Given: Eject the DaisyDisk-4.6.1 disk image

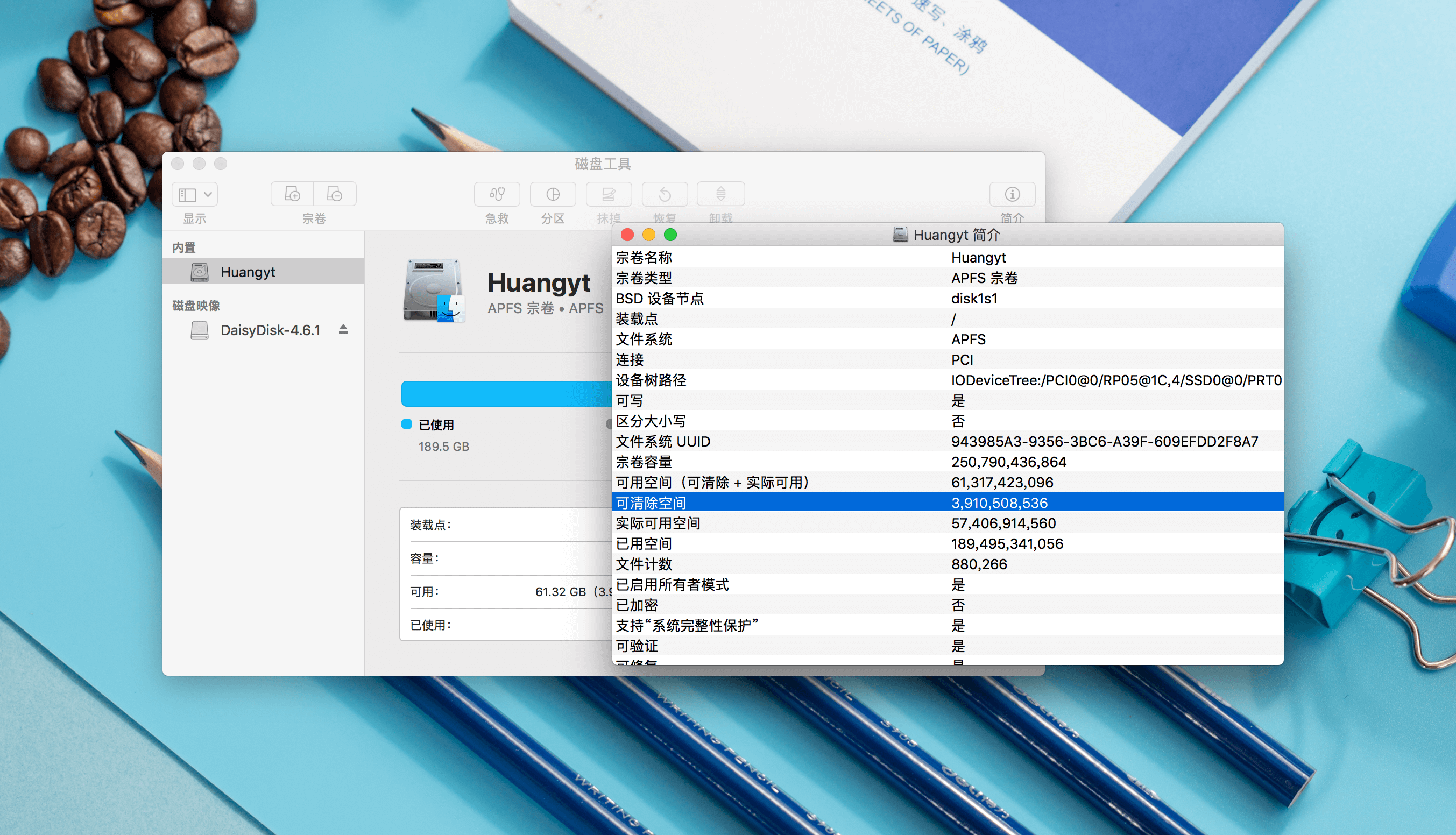Looking at the screenshot, I should pos(343,330).
